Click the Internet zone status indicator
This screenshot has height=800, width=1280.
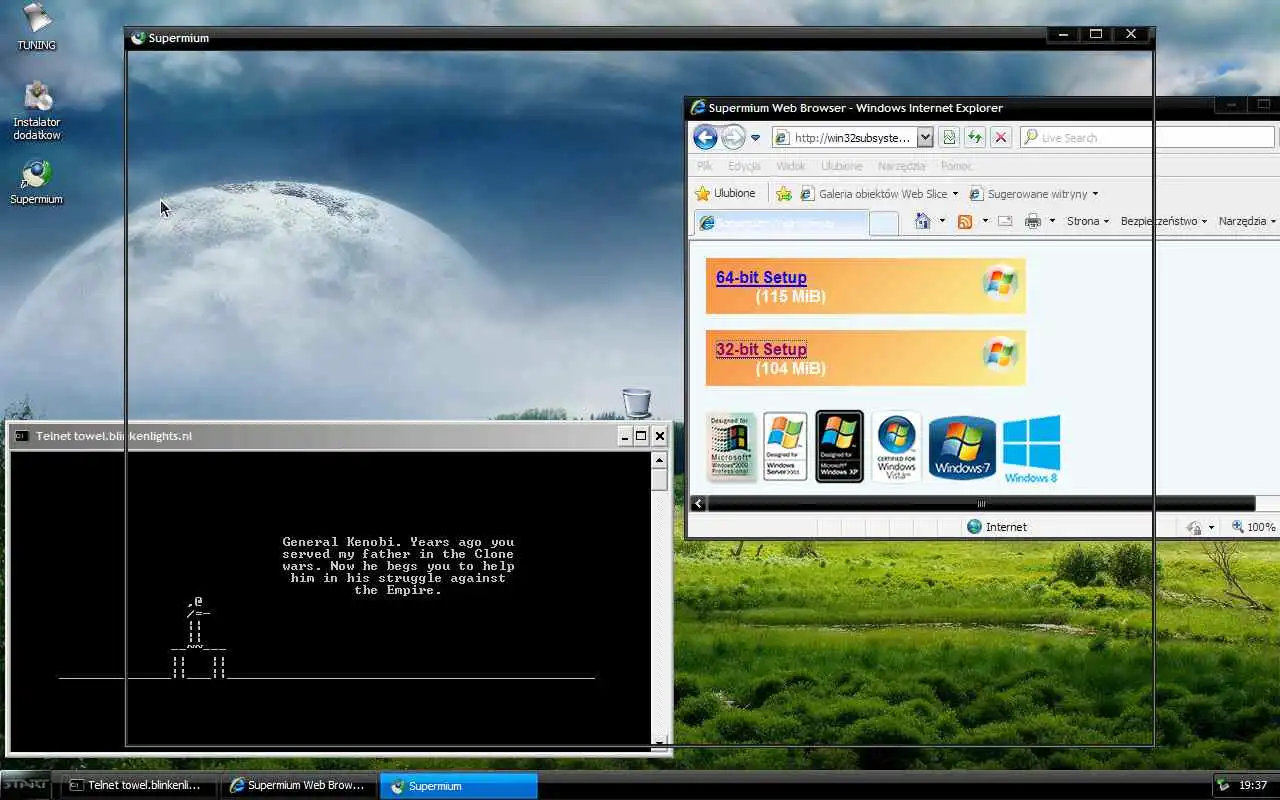[x=997, y=527]
